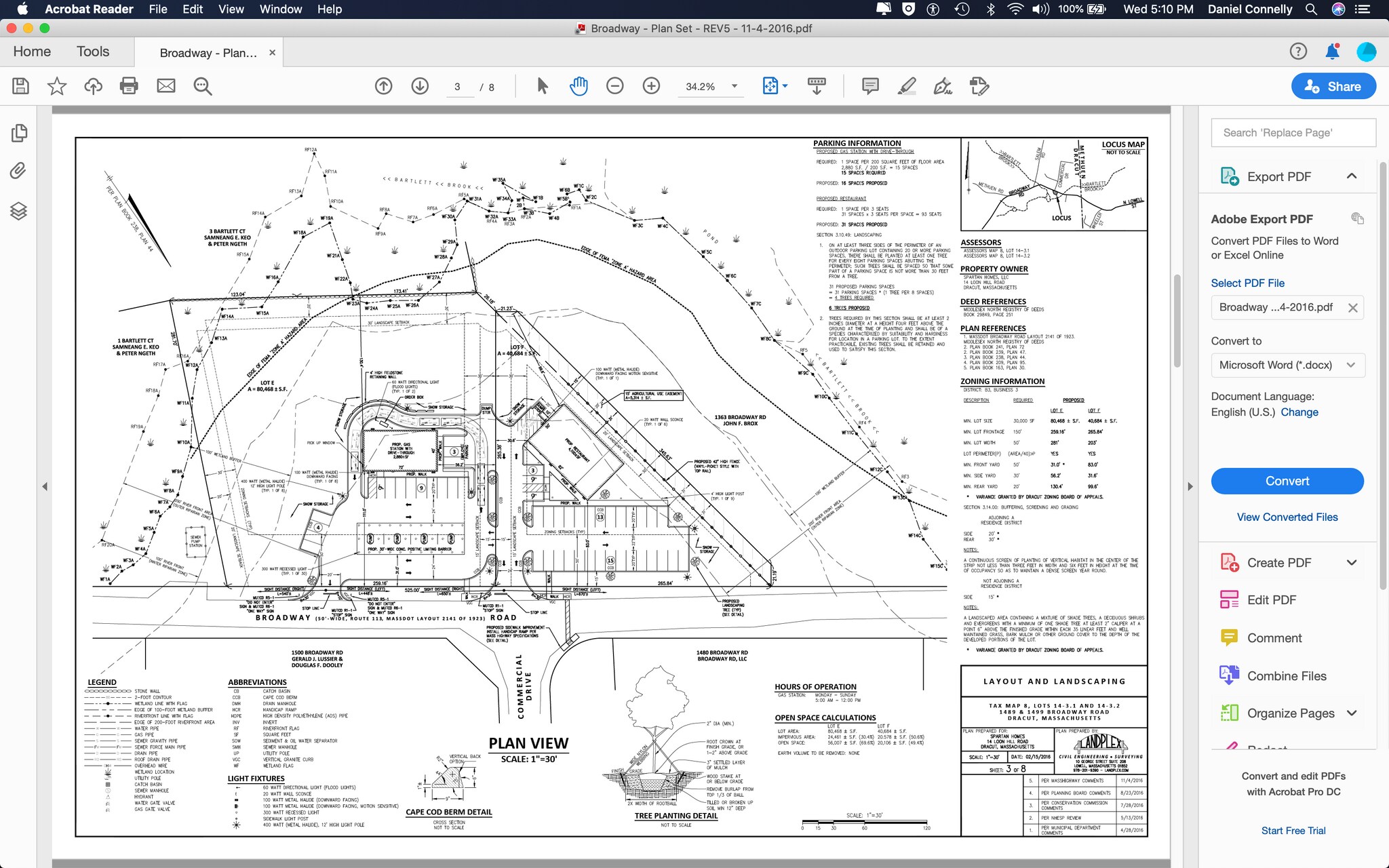
Task: Click the blue Convert button
Action: (1287, 481)
